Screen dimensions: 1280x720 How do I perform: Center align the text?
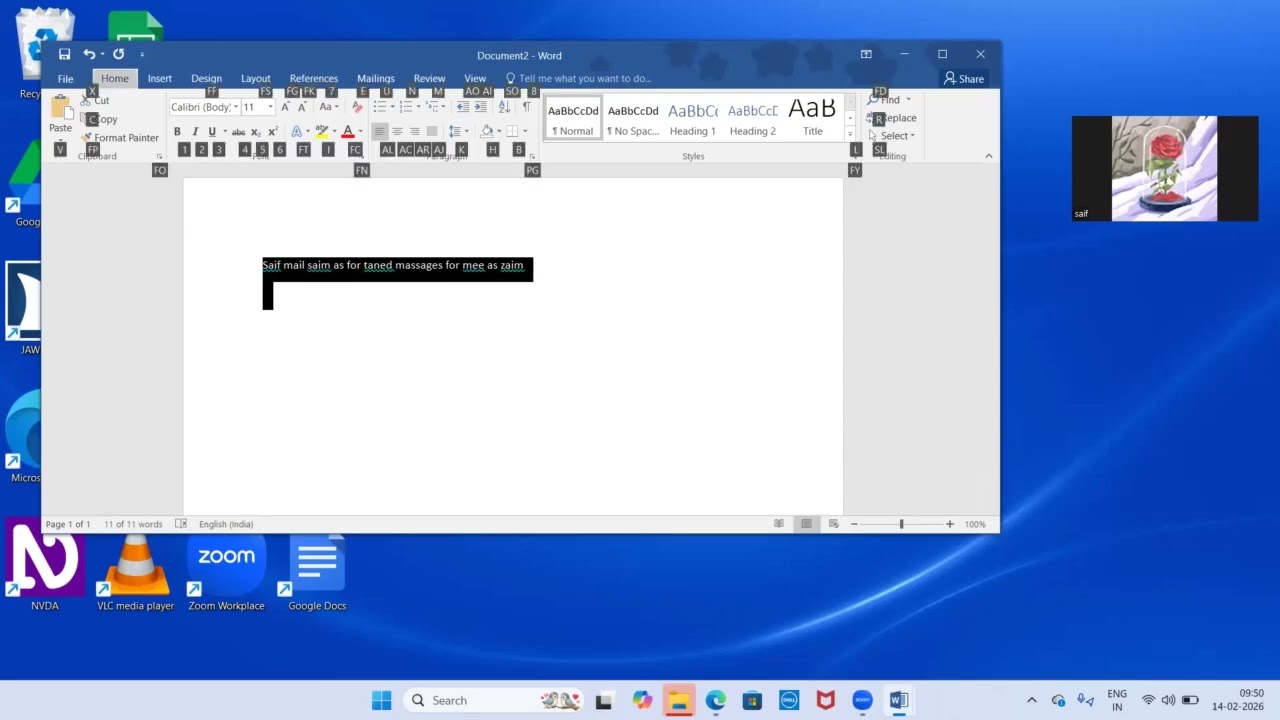tap(397, 132)
